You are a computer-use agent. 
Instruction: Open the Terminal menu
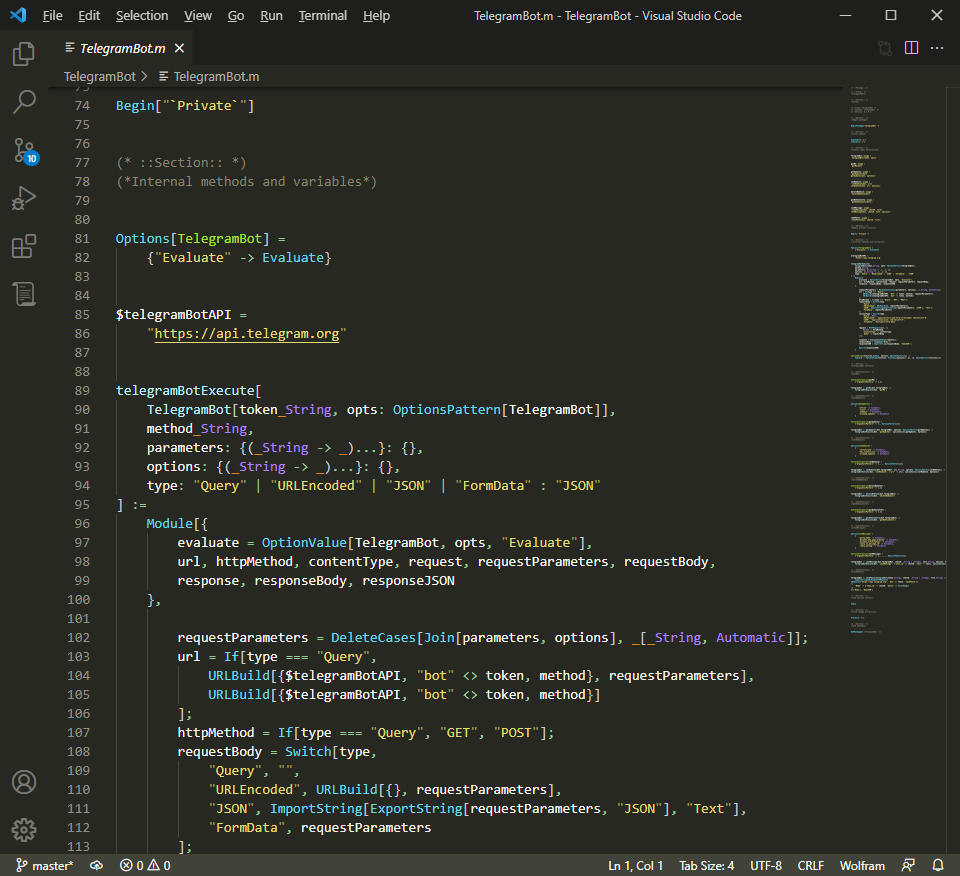point(323,16)
